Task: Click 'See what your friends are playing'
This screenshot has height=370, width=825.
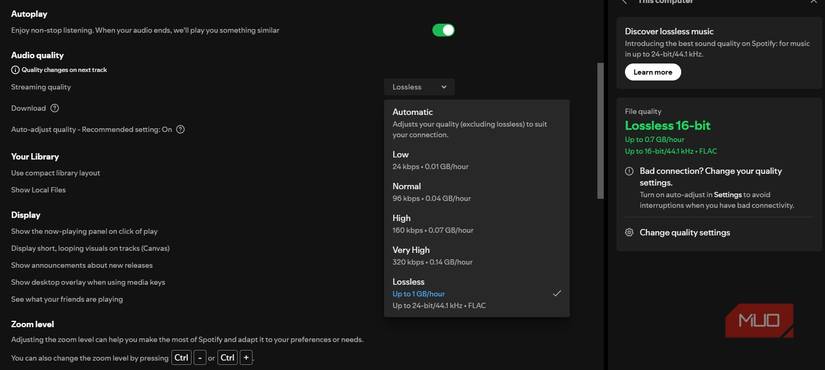Action: 67,299
